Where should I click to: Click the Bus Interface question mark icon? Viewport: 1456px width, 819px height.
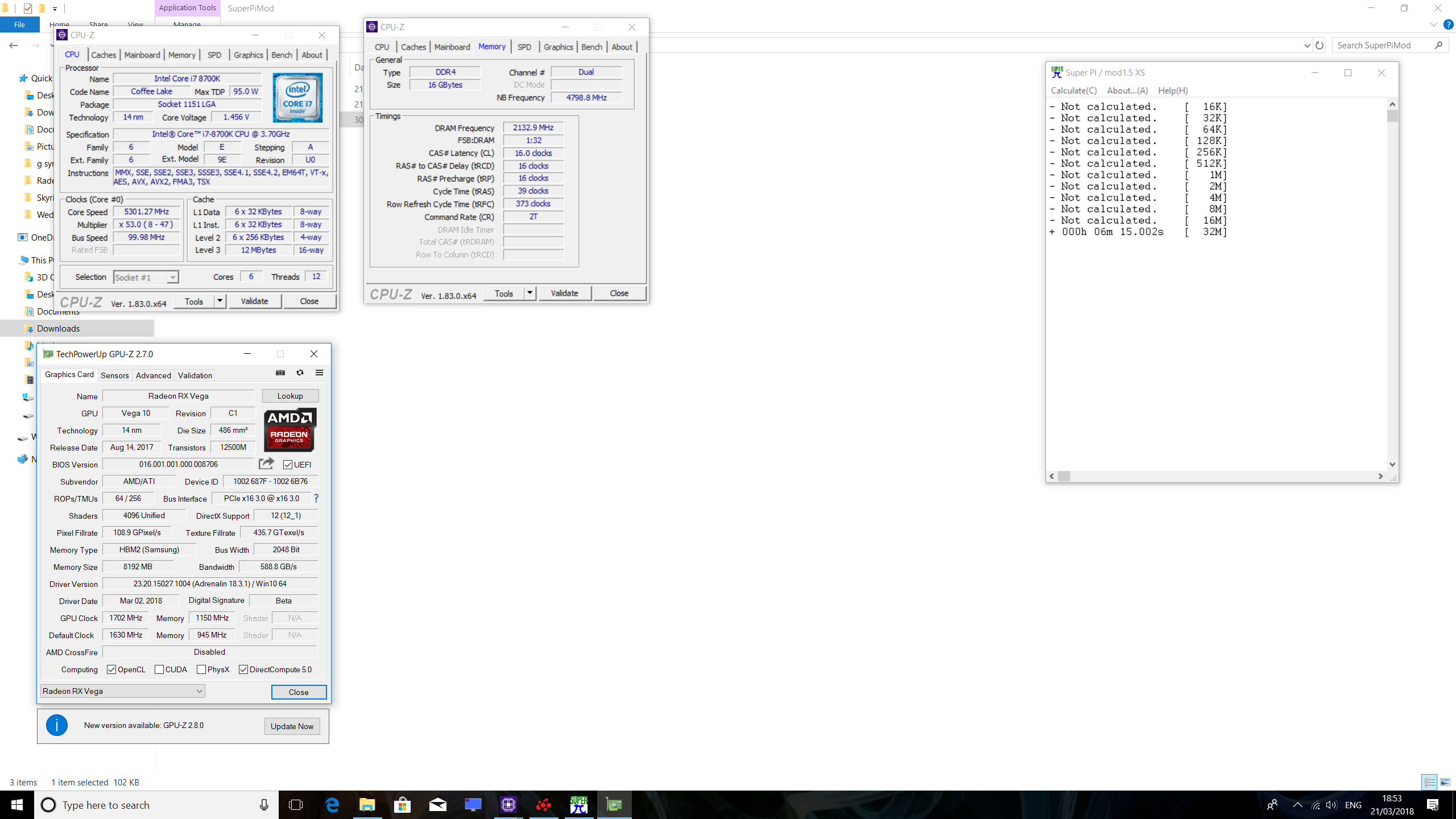(x=316, y=498)
